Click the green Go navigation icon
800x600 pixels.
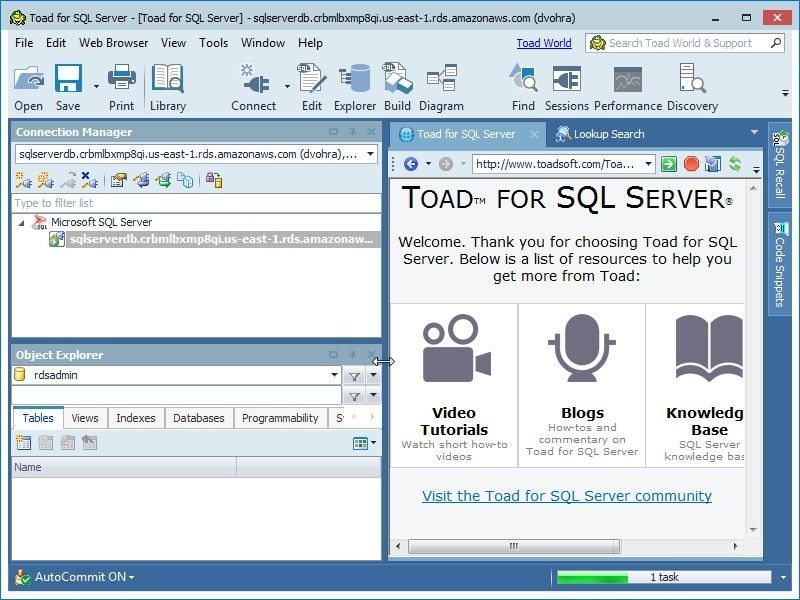pos(668,164)
